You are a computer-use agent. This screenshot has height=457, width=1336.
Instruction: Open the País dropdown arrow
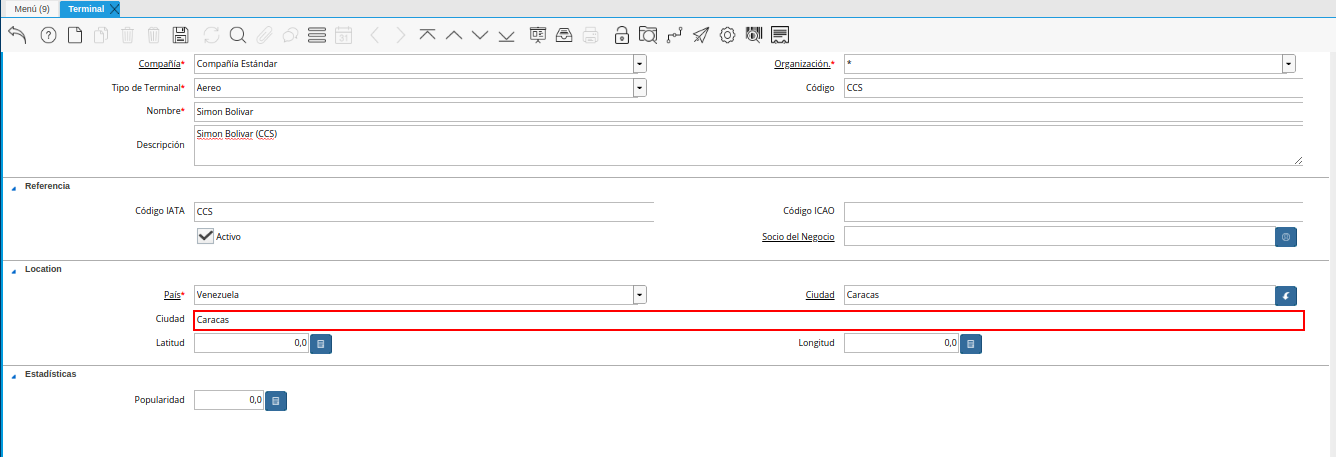coord(639,295)
